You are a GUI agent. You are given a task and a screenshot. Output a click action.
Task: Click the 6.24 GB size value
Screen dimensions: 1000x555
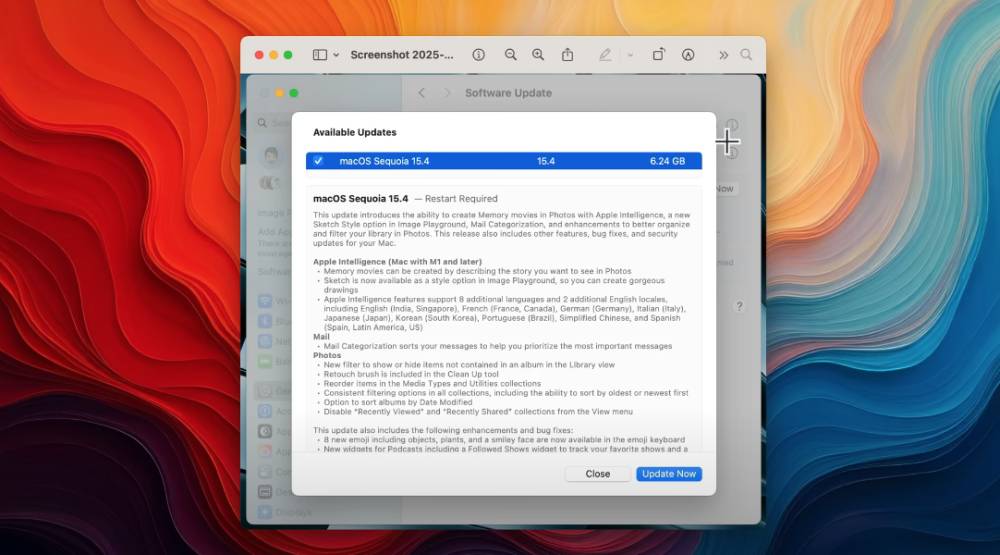coord(667,161)
